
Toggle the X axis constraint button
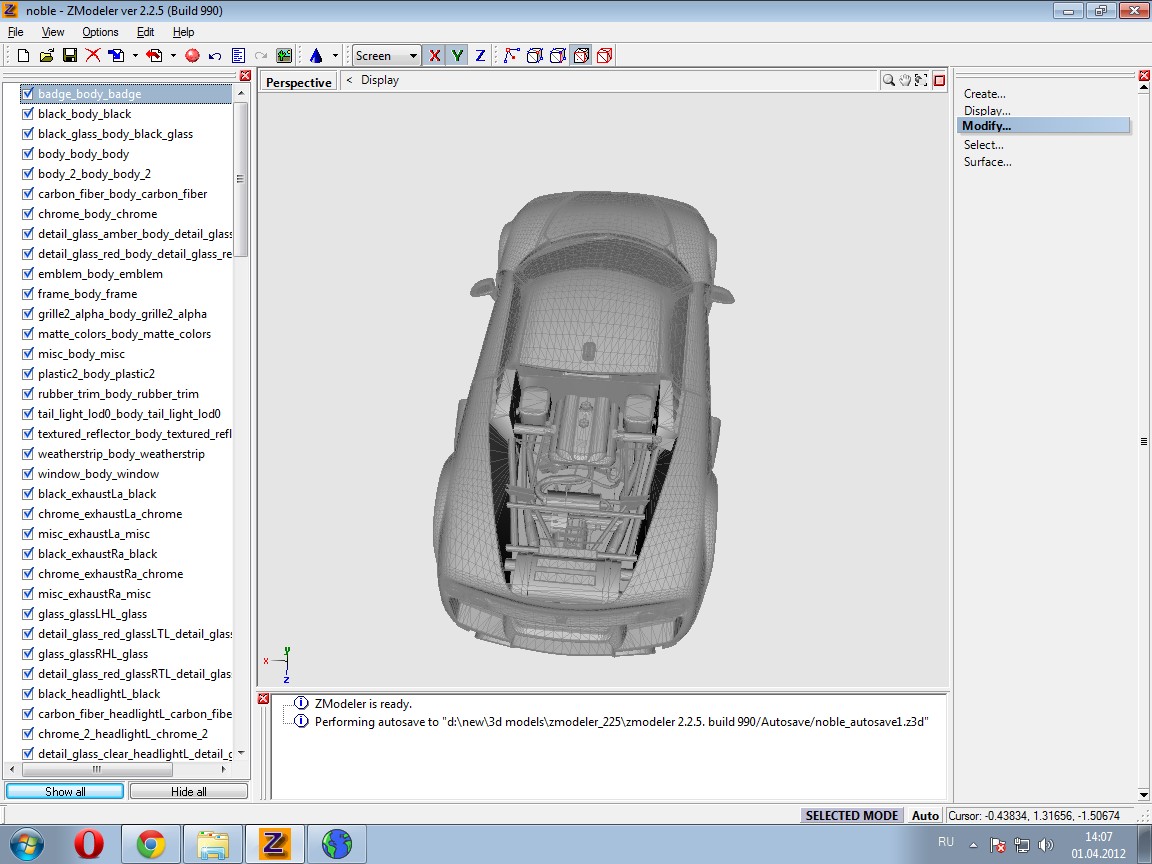pos(434,56)
